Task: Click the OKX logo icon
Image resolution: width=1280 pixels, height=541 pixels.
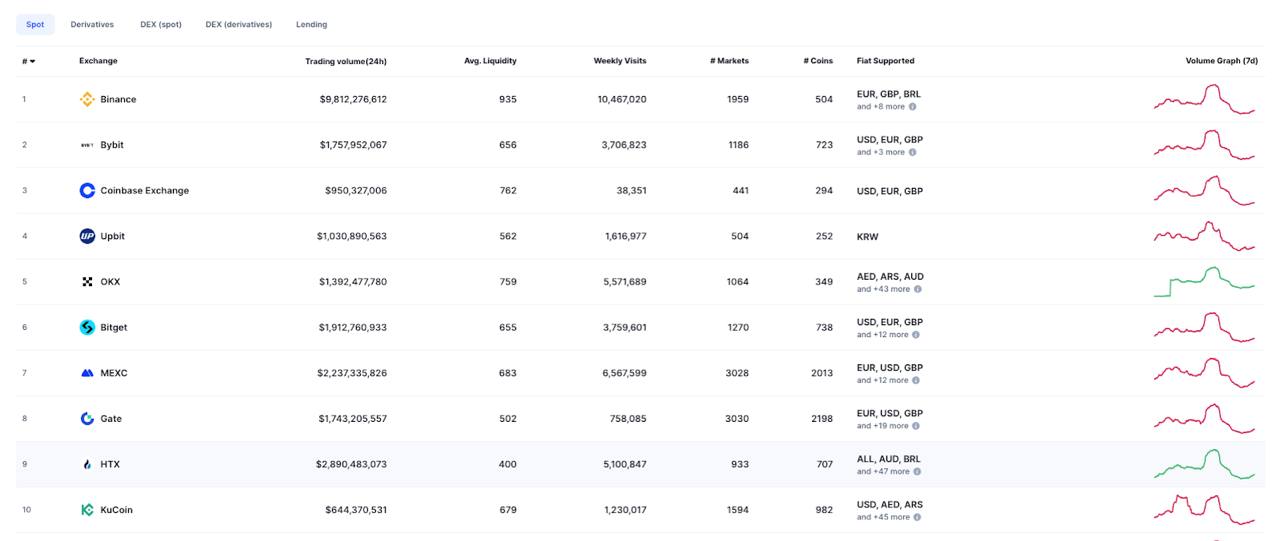Action: (x=87, y=282)
